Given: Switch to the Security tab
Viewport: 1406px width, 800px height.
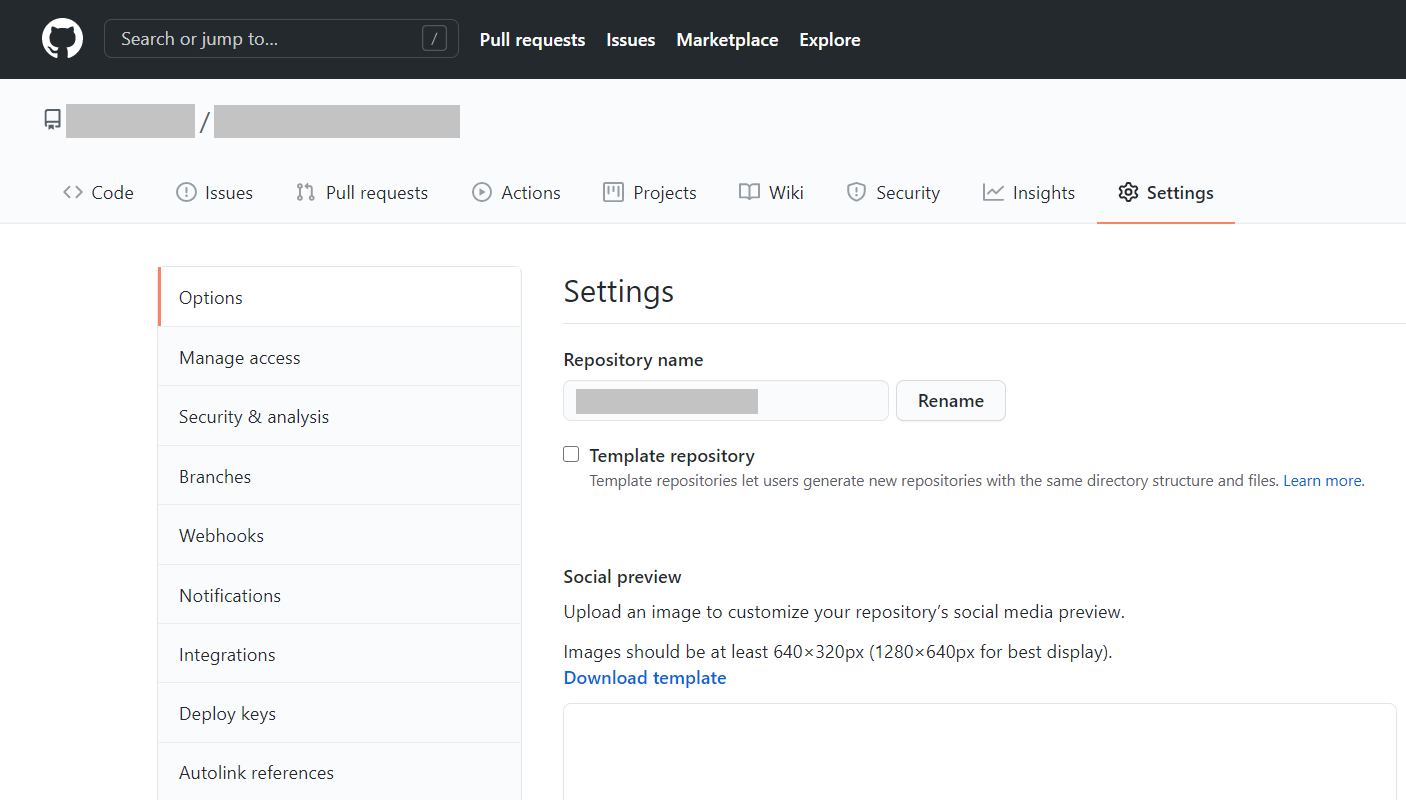Looking at the screenshot, I should click(x=893, y=193).
